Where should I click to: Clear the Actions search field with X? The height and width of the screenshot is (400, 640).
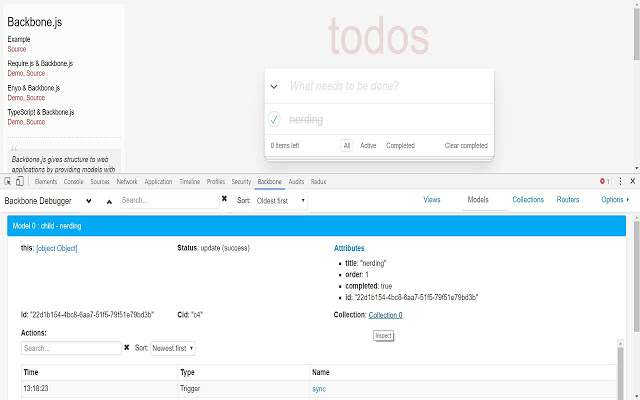click(x=127, y=347)
